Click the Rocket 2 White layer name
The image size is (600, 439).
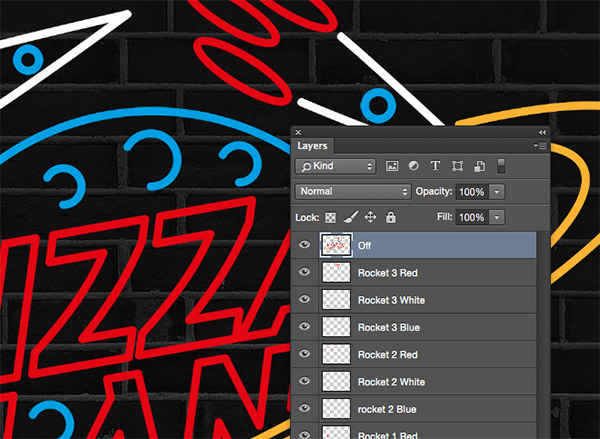391,382
